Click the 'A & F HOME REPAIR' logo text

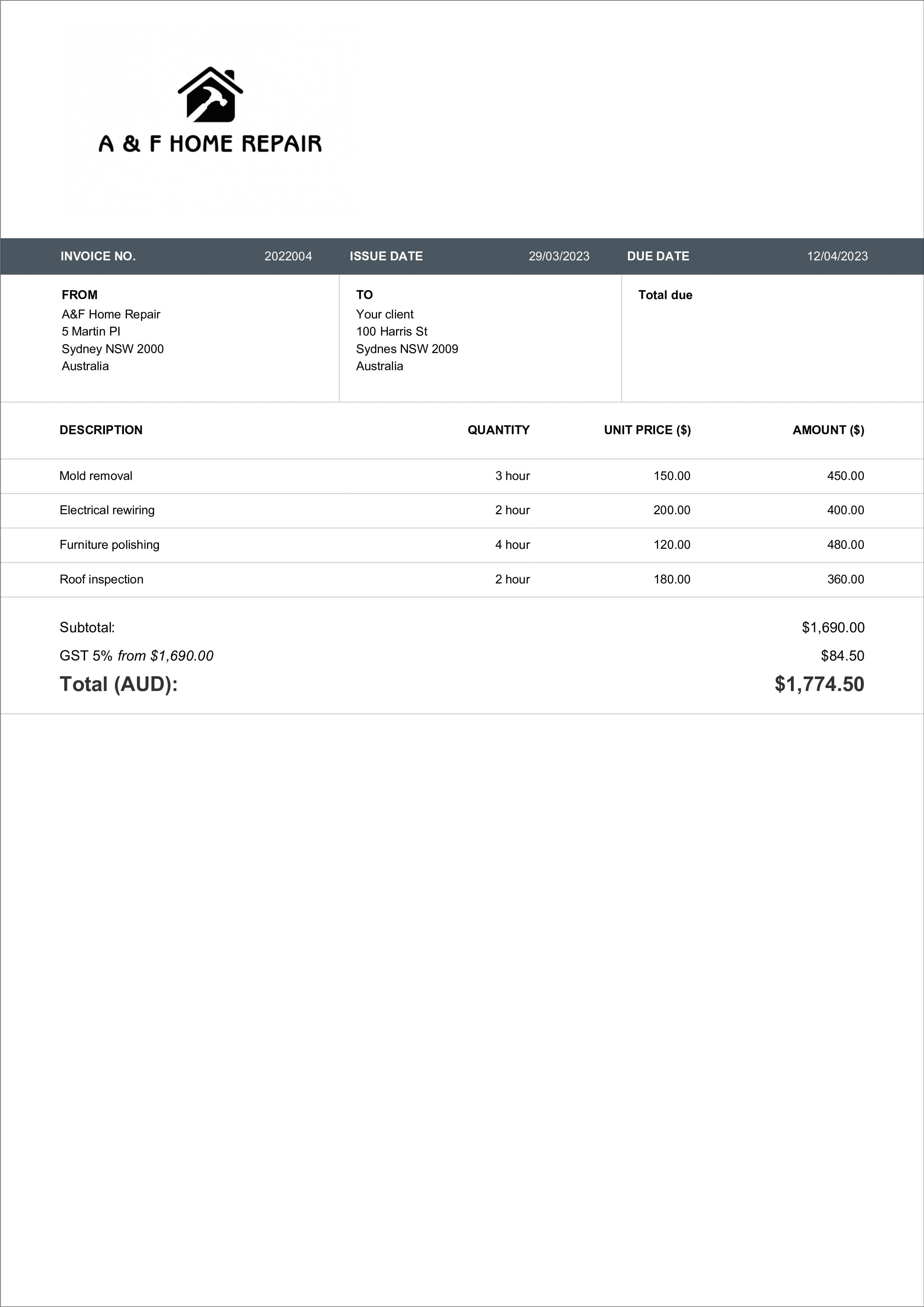[210, 143]
